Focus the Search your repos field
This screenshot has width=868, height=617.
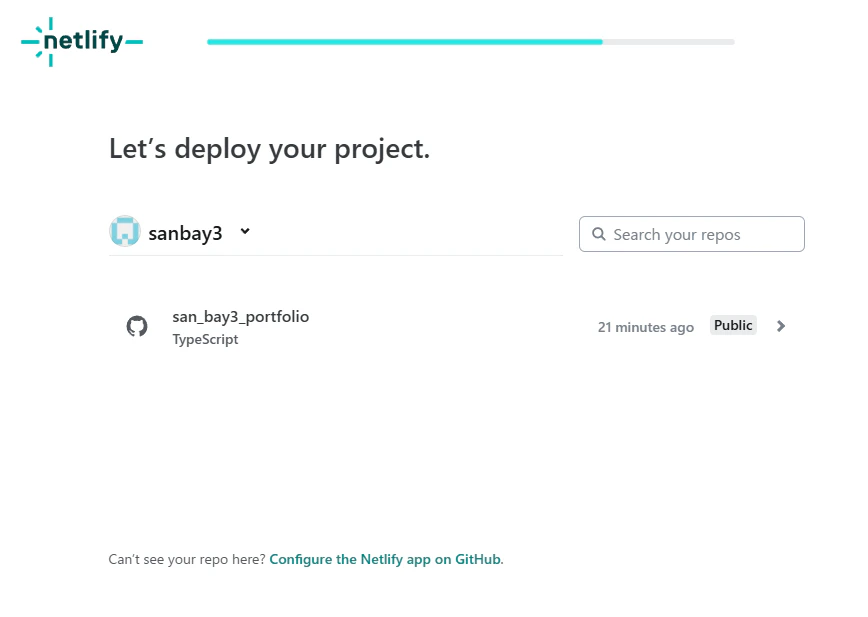click(691, 234)
